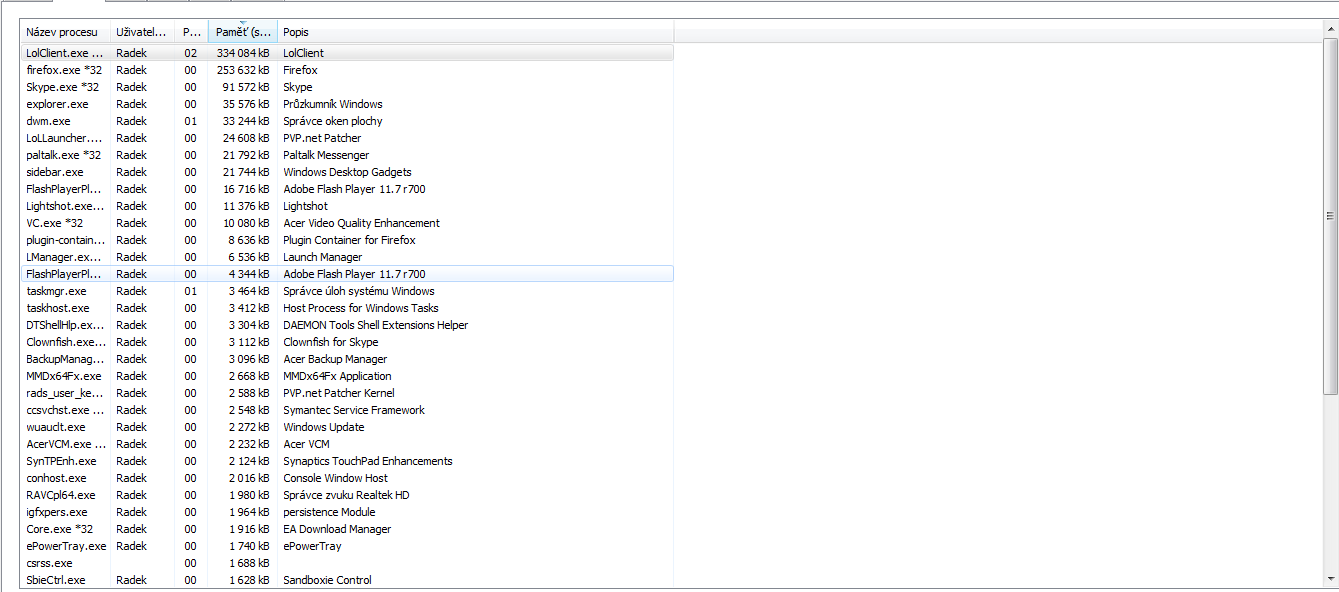The height and width of the screenshot is (592, 1339).
Task: Click the 16 716 kB memory value
Action: (248, 189)
